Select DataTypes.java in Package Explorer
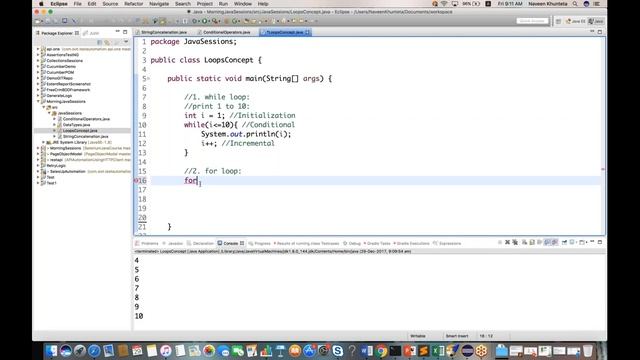Viewport: 640px width, 360px height. point(76,125)
